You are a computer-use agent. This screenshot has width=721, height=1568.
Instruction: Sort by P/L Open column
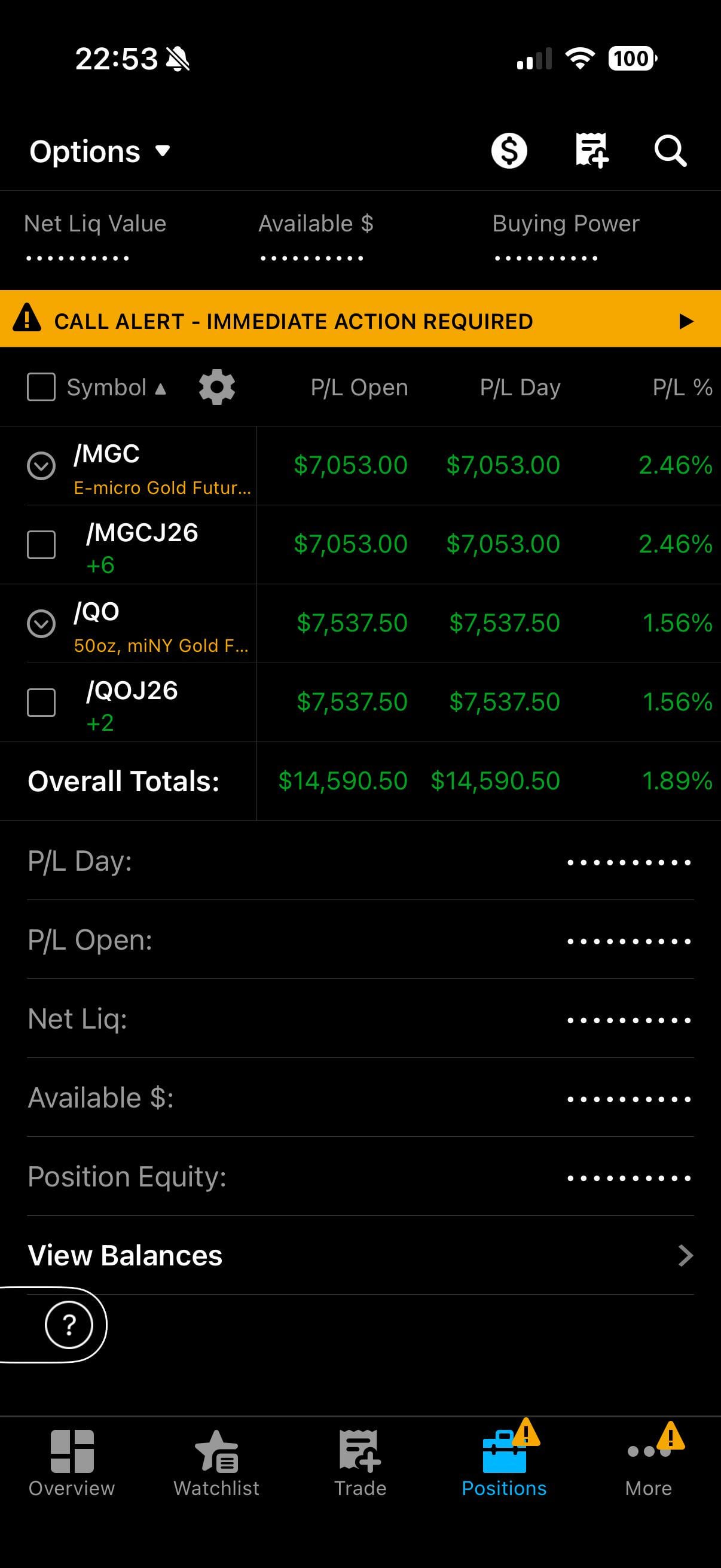(359, 387)
